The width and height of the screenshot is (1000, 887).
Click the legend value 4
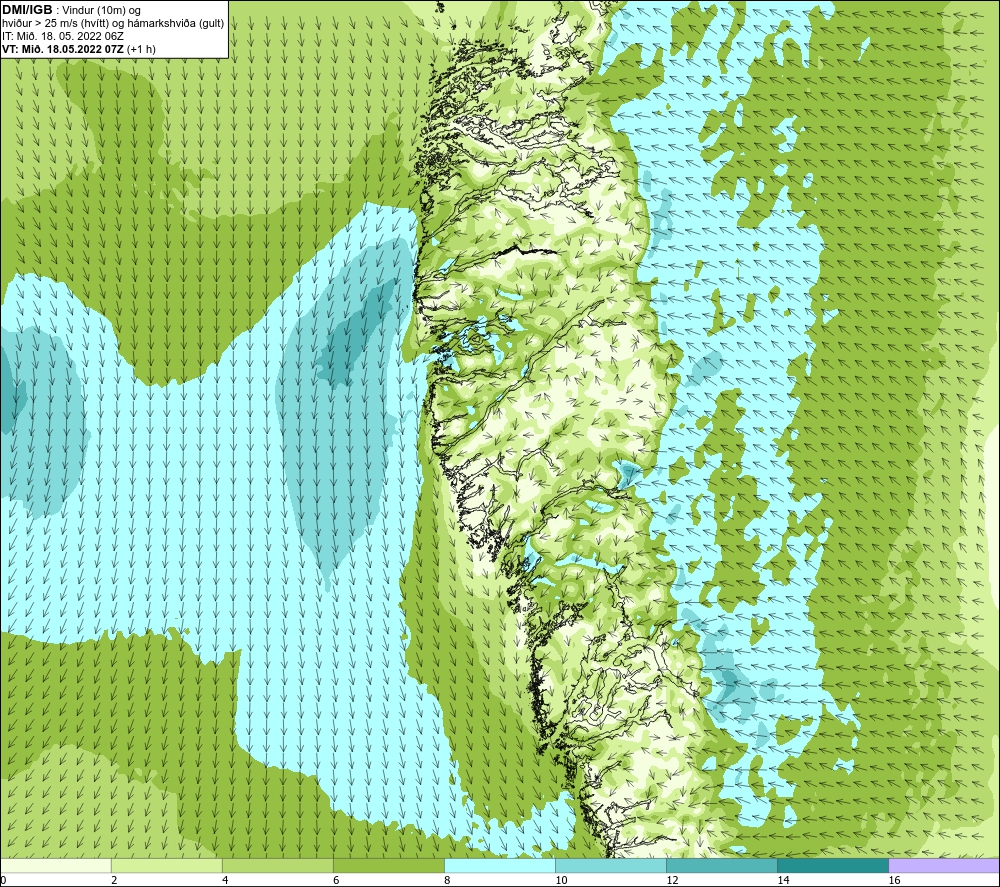point(225,881)
